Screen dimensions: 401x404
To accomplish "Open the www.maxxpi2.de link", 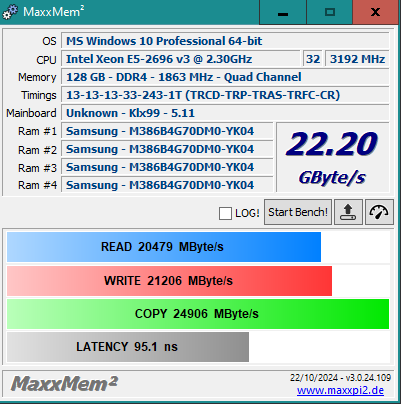I will 340,390.
